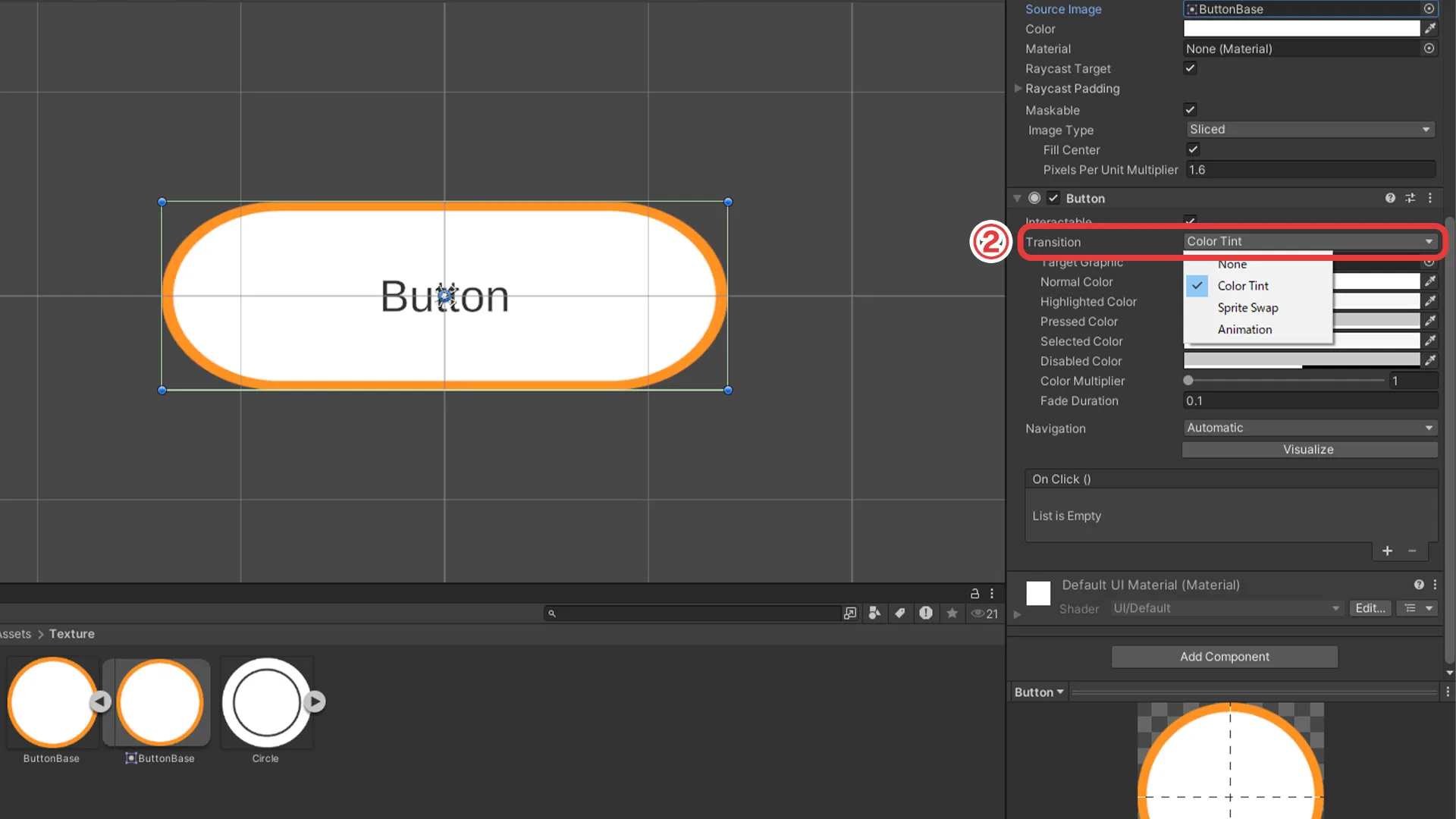Uncheck Fill Center checkbox
Image resolution: width=1456 pixels, height=819 pixels.
coord(1194,149)
